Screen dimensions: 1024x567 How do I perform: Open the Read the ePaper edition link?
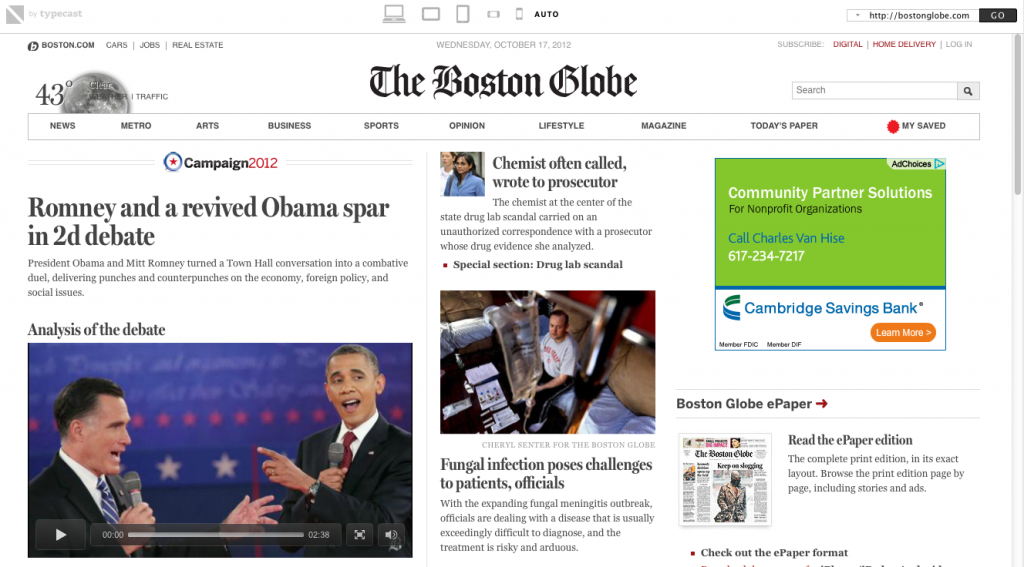pyautogui.click(x=850, y=440)
